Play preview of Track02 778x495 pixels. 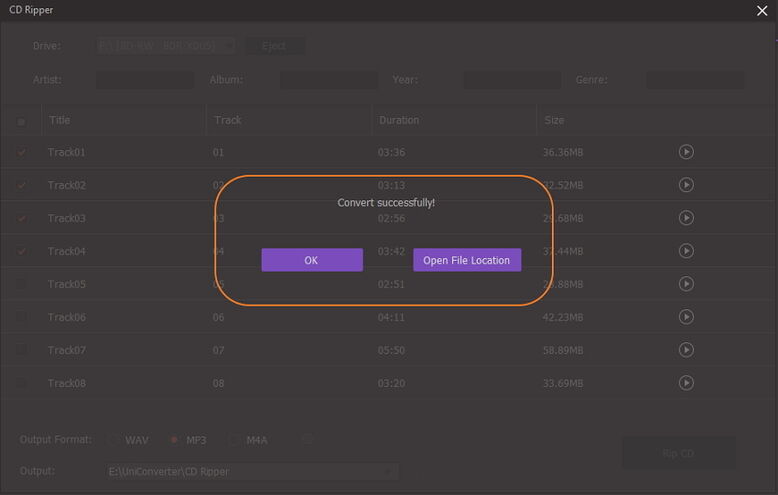[686, 185]
